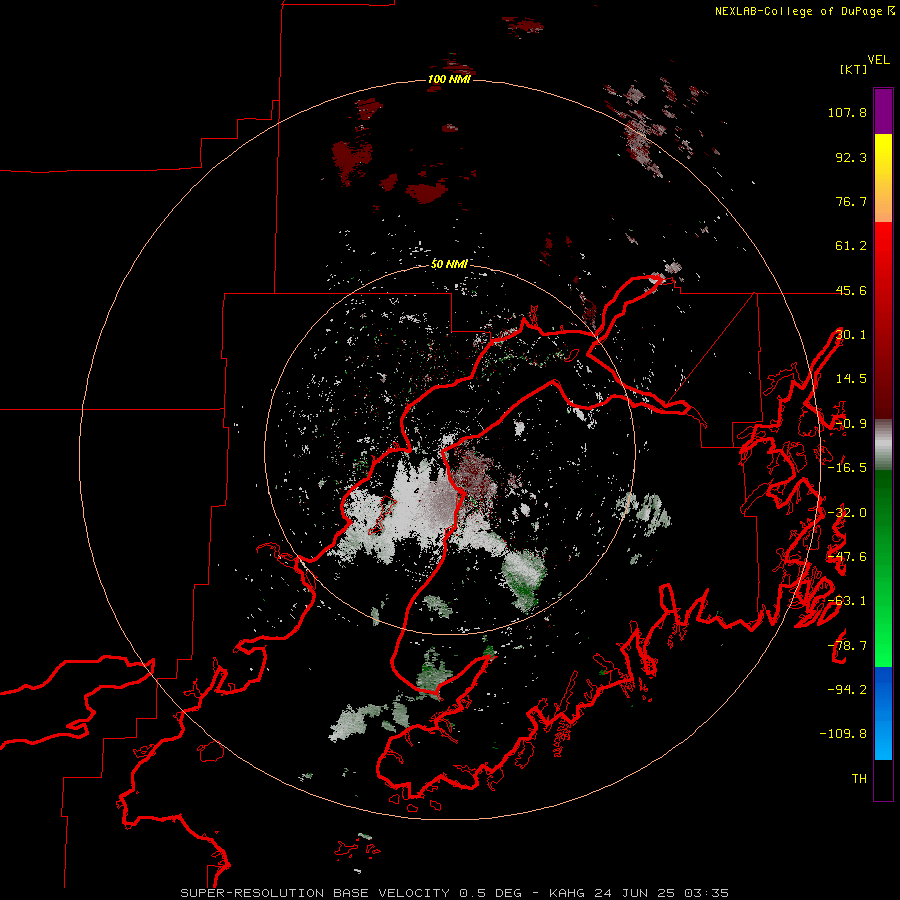Click the VEL legend title
Viewport: 900px width, 900px height.
pos(878,60)
